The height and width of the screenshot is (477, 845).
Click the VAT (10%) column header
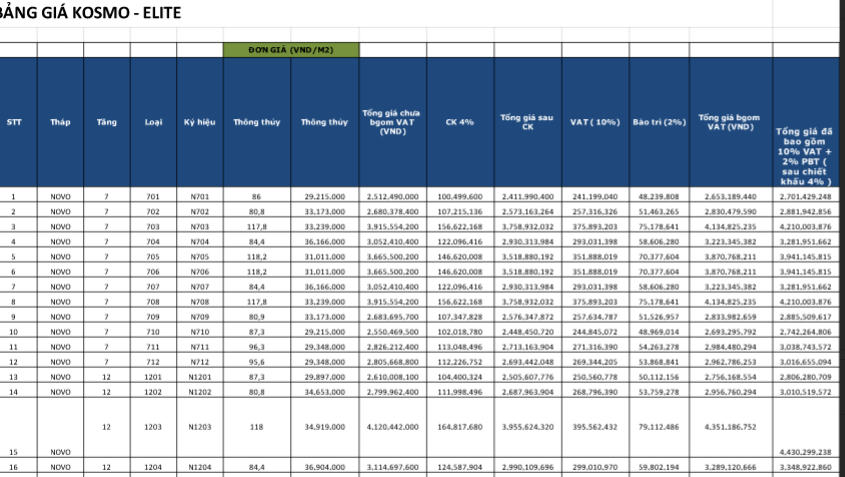[x=594, y=122]
